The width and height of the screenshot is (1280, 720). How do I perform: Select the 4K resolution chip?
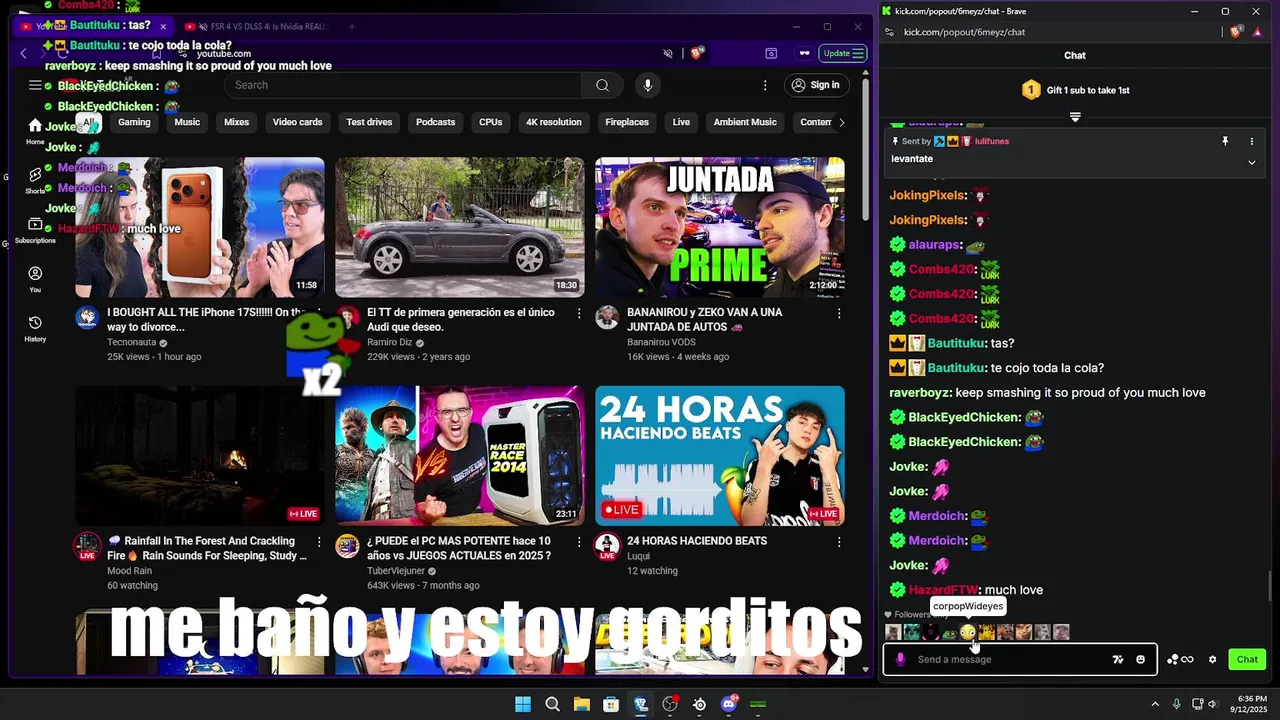coord(553,122)
